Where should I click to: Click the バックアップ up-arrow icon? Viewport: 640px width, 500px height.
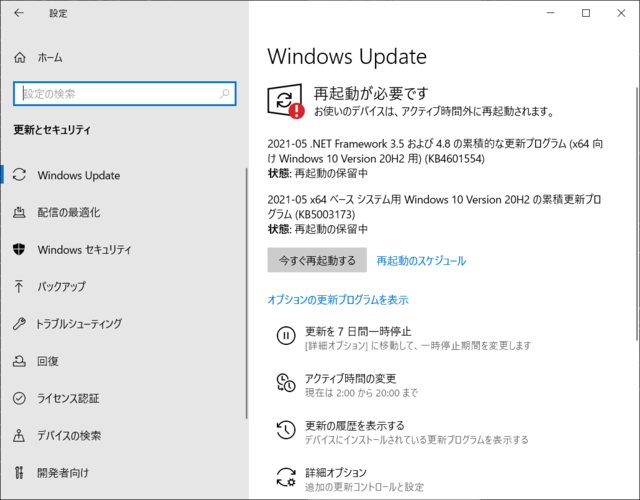[19, 287]
